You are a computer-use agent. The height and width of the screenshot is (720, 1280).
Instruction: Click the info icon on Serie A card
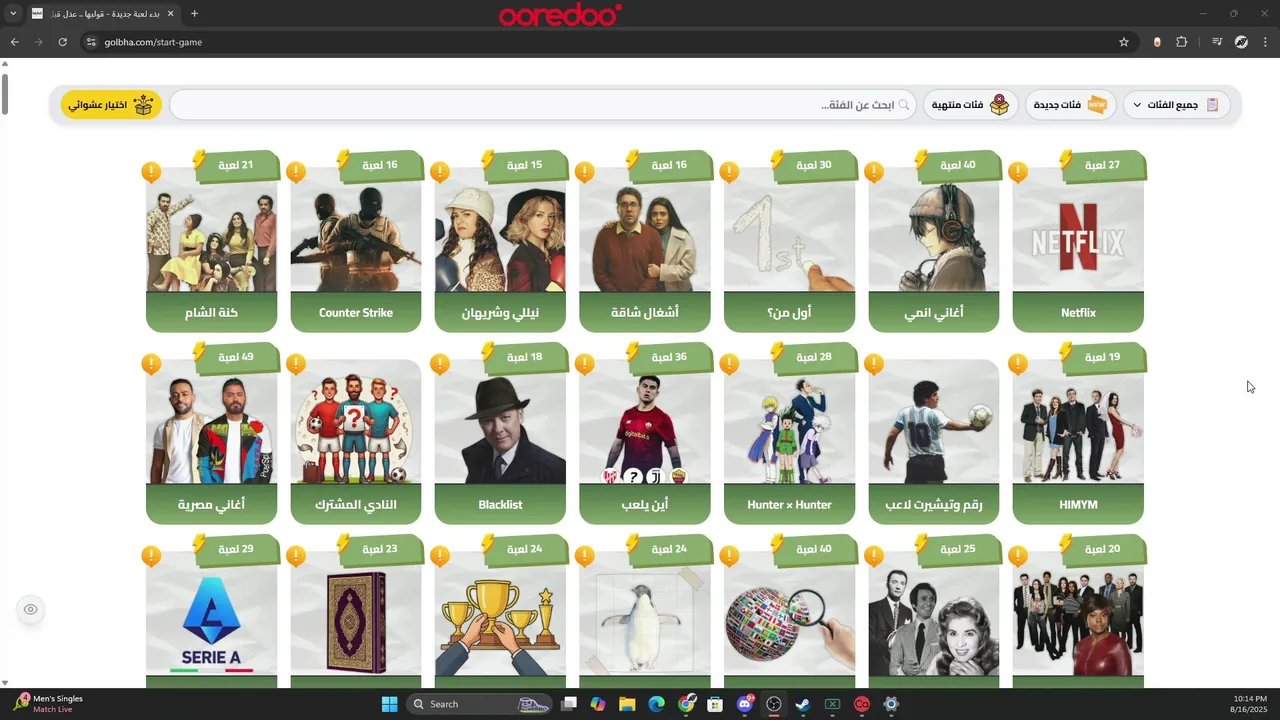[x=151, y=556]
